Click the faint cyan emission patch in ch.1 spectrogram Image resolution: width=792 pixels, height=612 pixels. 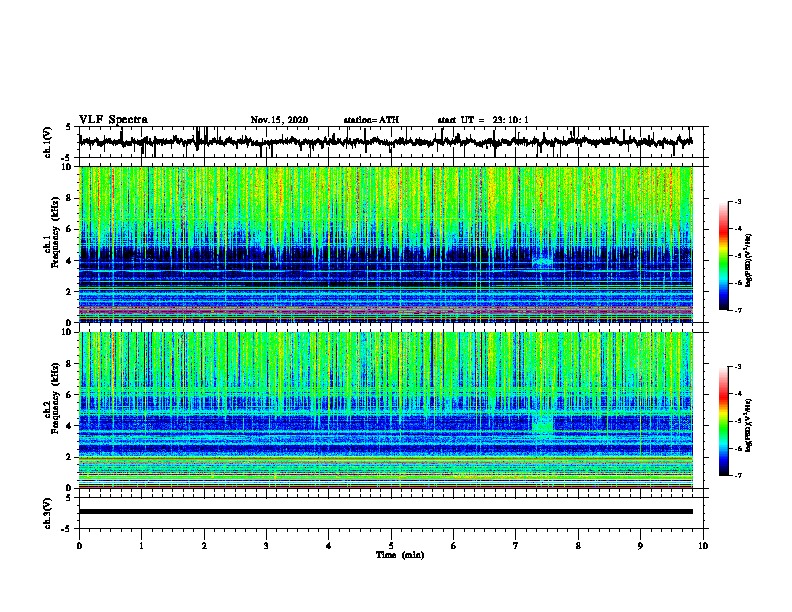click(543, 262)
